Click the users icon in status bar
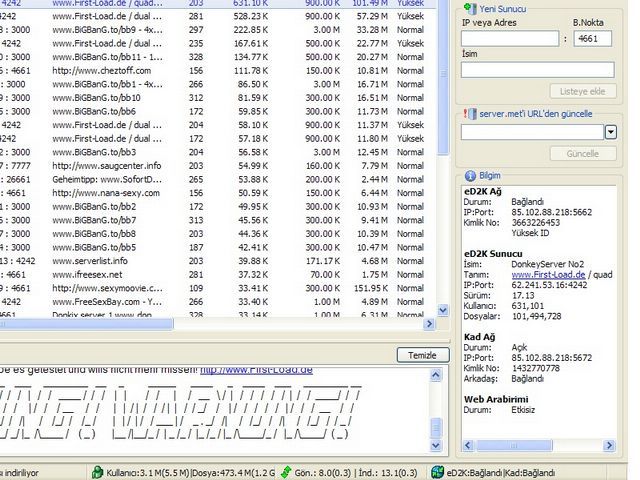This screenshot has width=640, height=480. (x=97, y=472)
